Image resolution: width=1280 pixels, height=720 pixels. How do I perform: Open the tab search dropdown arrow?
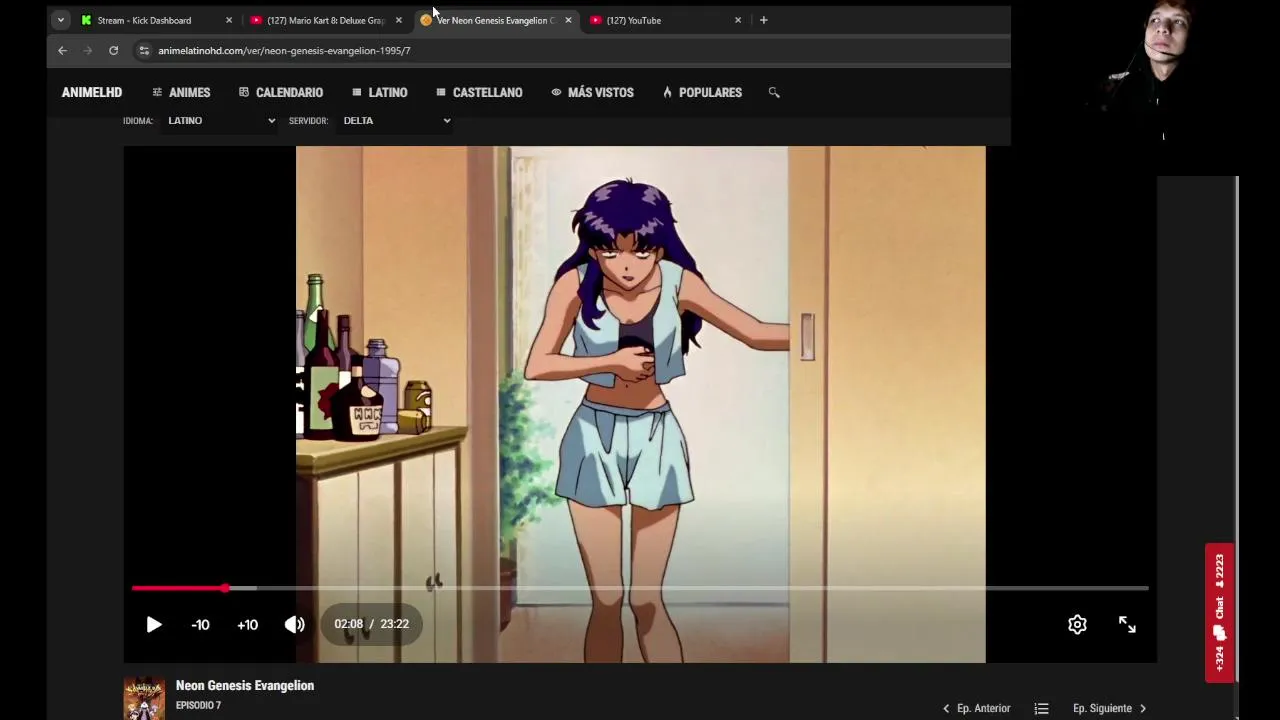pyautogui.click(x=61, y=20)
